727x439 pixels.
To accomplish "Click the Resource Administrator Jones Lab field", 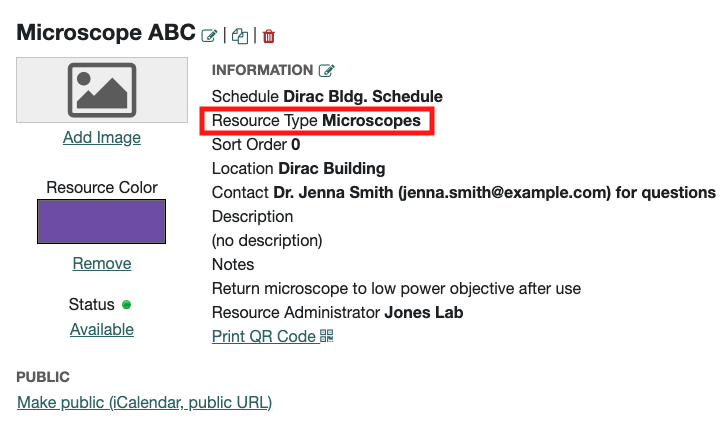I will pyautogui.click(x=338, y=313).
